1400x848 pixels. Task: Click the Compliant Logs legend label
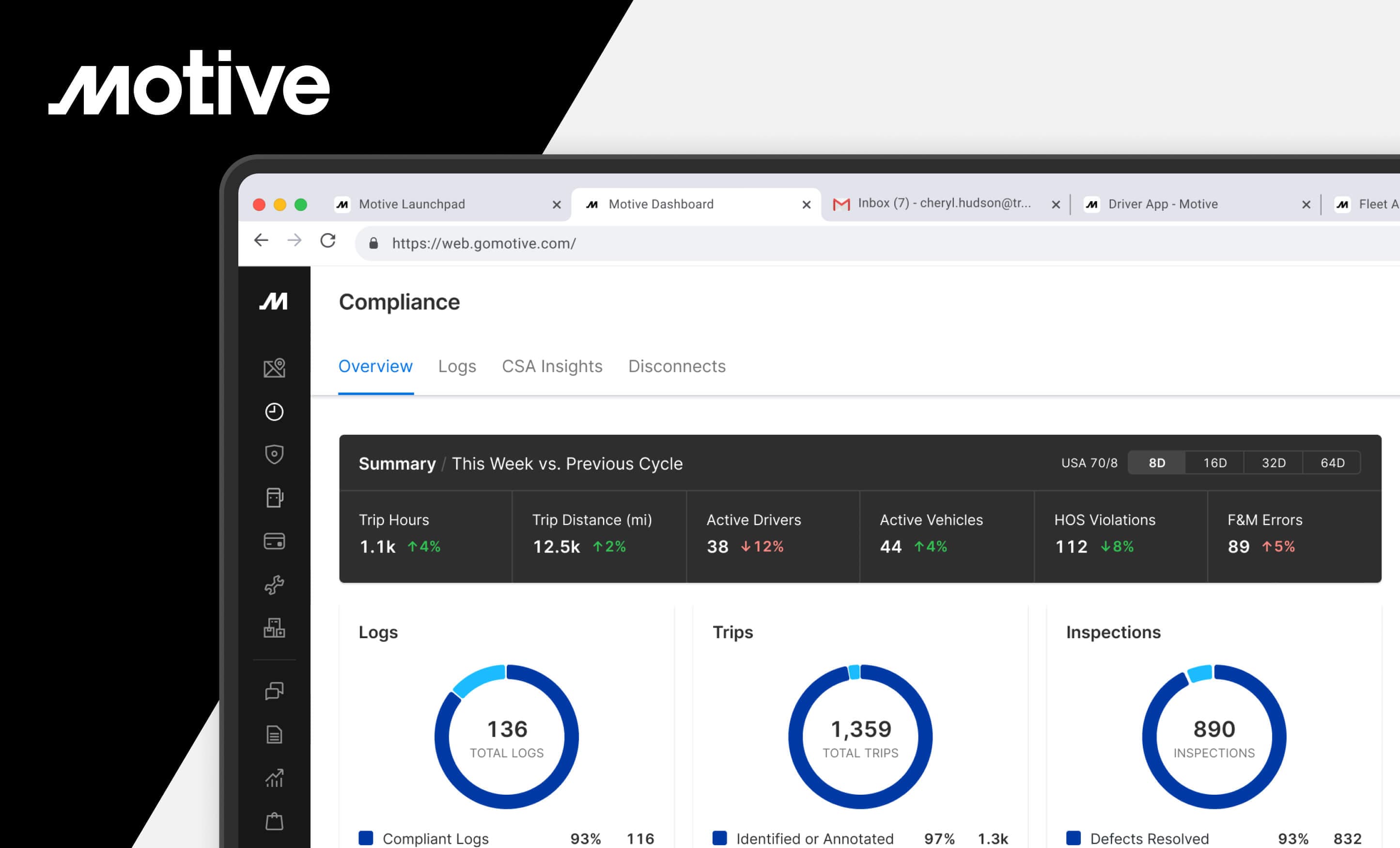pos(435,838)
